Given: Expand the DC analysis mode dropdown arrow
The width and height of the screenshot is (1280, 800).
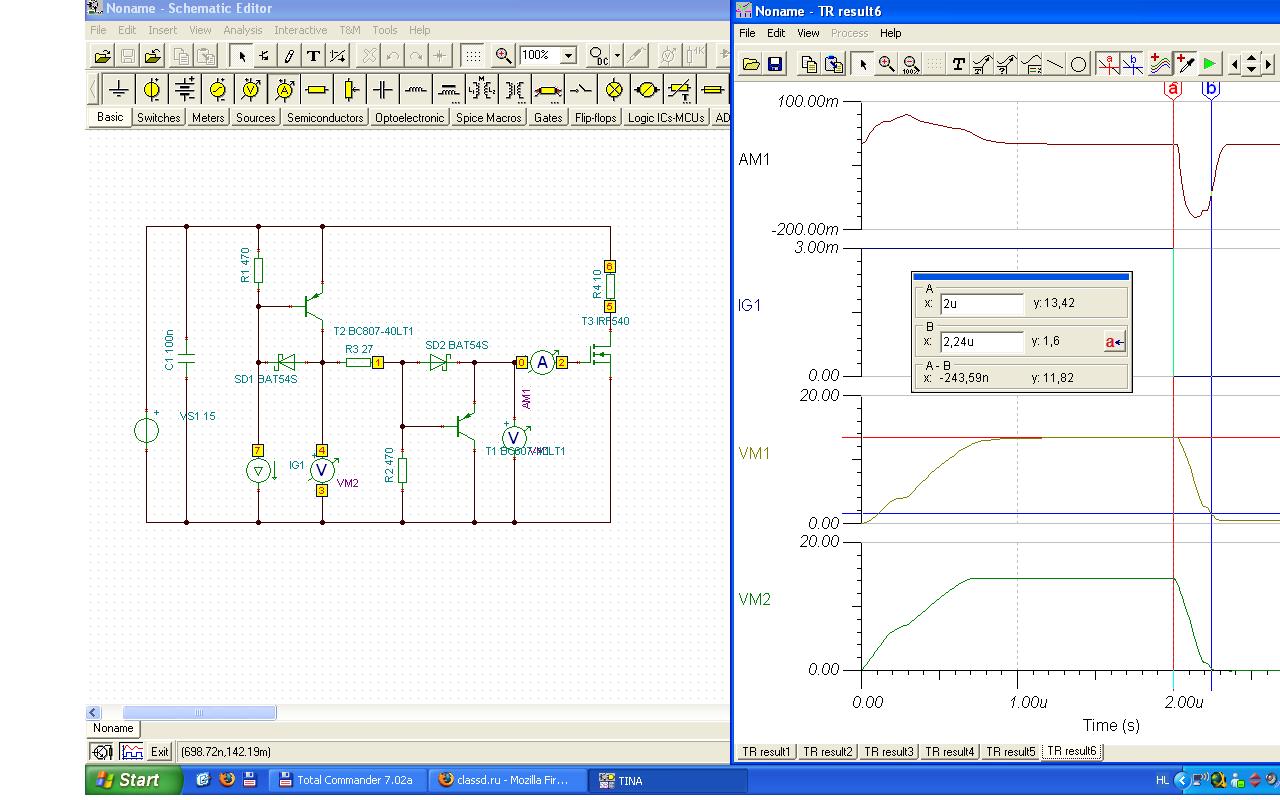Looking at the screenshot, I should tap(618, 56).
